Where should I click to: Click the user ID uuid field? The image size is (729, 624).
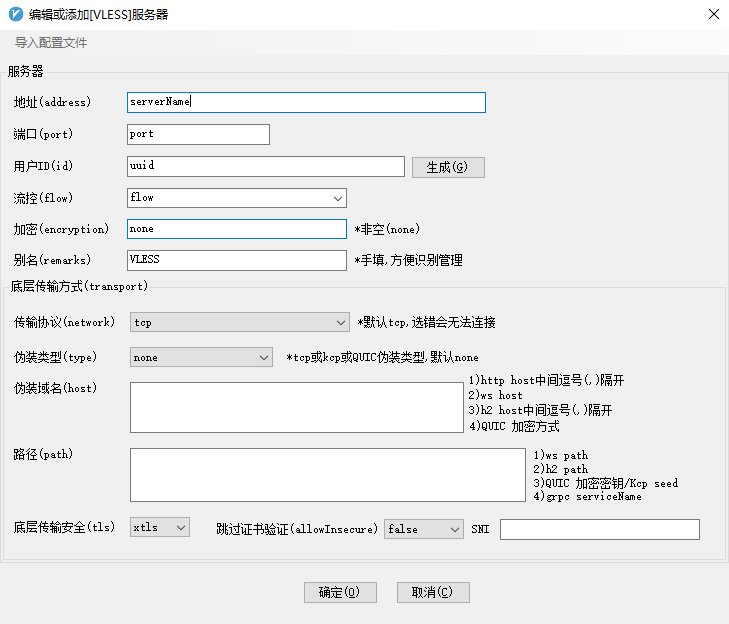click(x=266, y=166)
